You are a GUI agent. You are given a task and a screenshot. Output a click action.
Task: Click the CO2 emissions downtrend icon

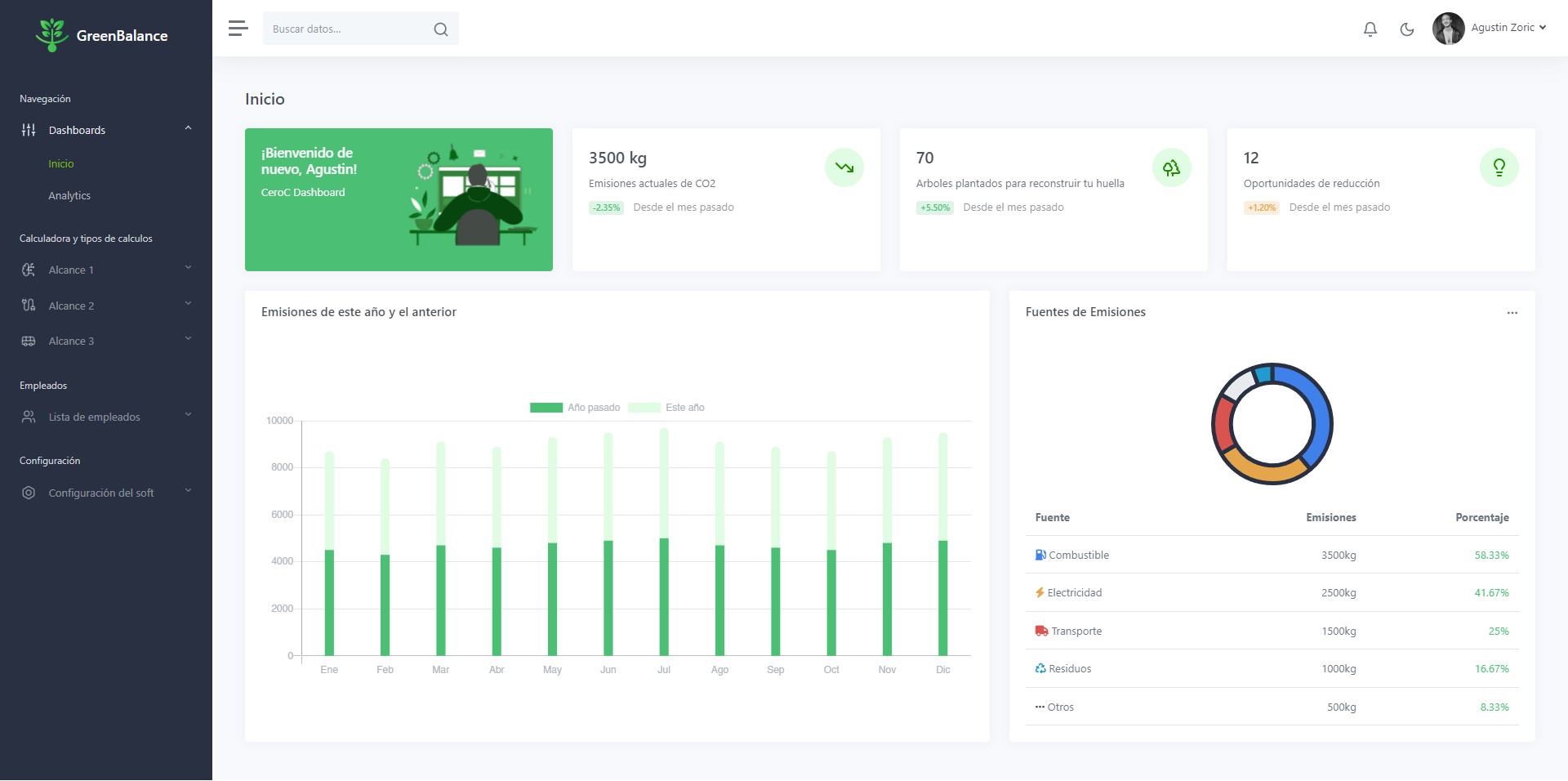[844, 167]
